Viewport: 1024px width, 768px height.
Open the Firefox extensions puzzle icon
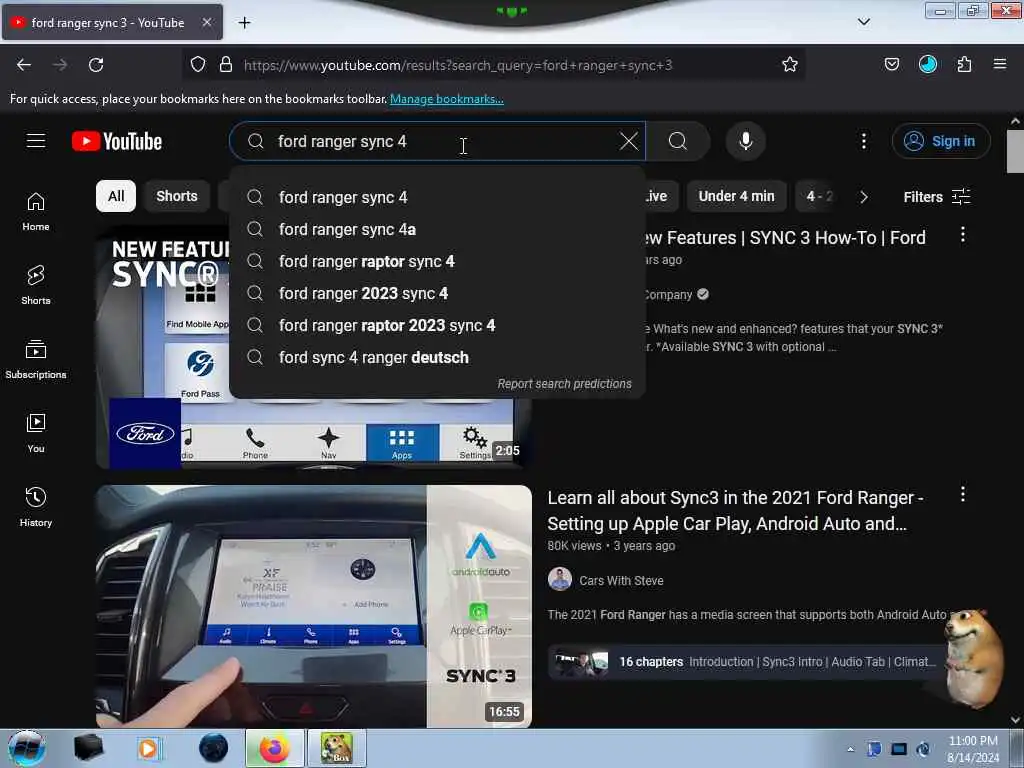pos(964,65)
